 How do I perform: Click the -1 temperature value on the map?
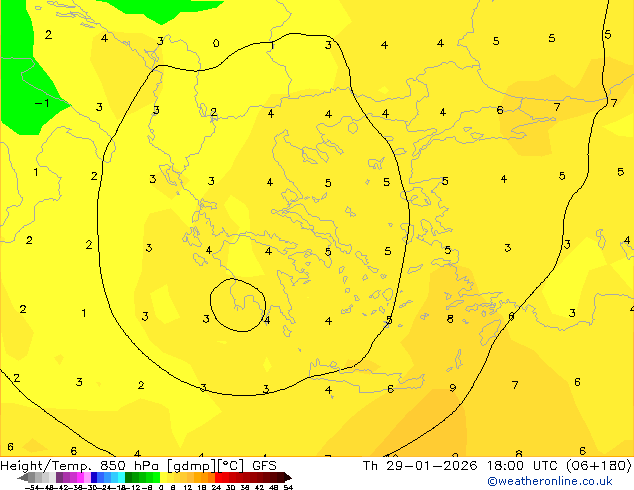(x=42, y=103)
